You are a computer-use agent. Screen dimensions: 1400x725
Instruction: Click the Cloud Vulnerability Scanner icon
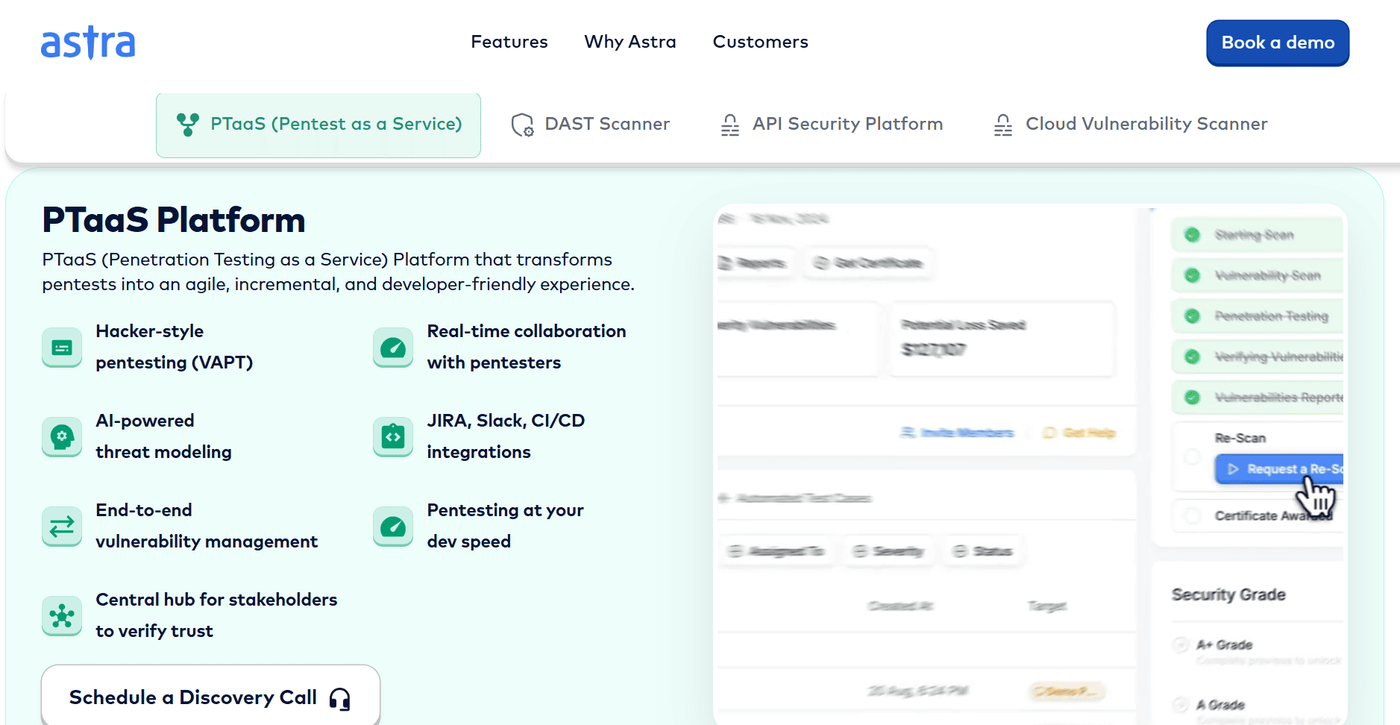tap(1003, 125)
